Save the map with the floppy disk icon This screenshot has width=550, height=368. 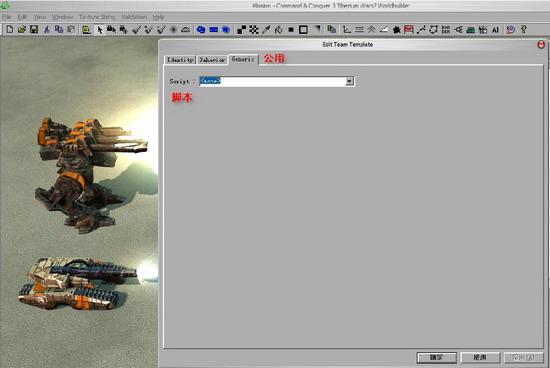pyautogui.click(x=34, y=29)
